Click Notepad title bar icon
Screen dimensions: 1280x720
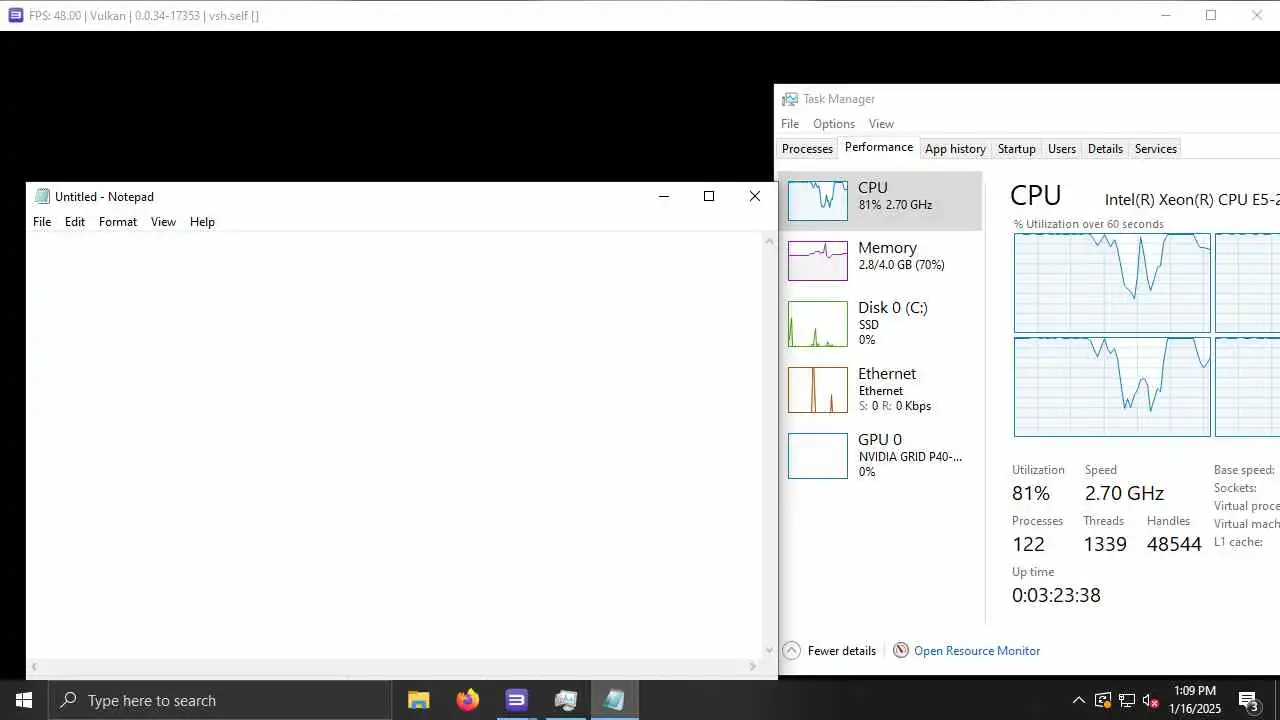pos(42,196)
